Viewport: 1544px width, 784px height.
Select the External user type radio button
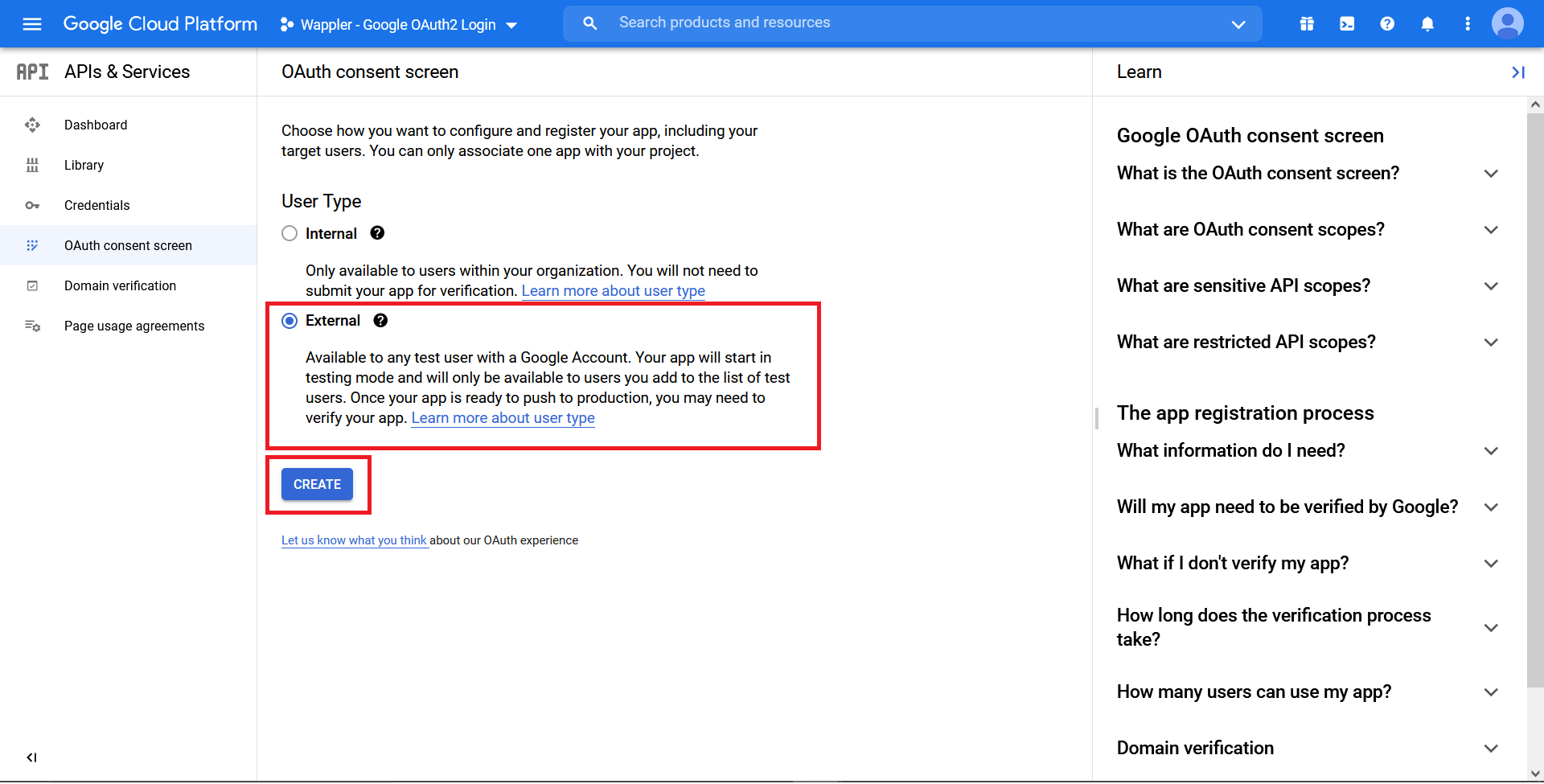tap(289, 321)
